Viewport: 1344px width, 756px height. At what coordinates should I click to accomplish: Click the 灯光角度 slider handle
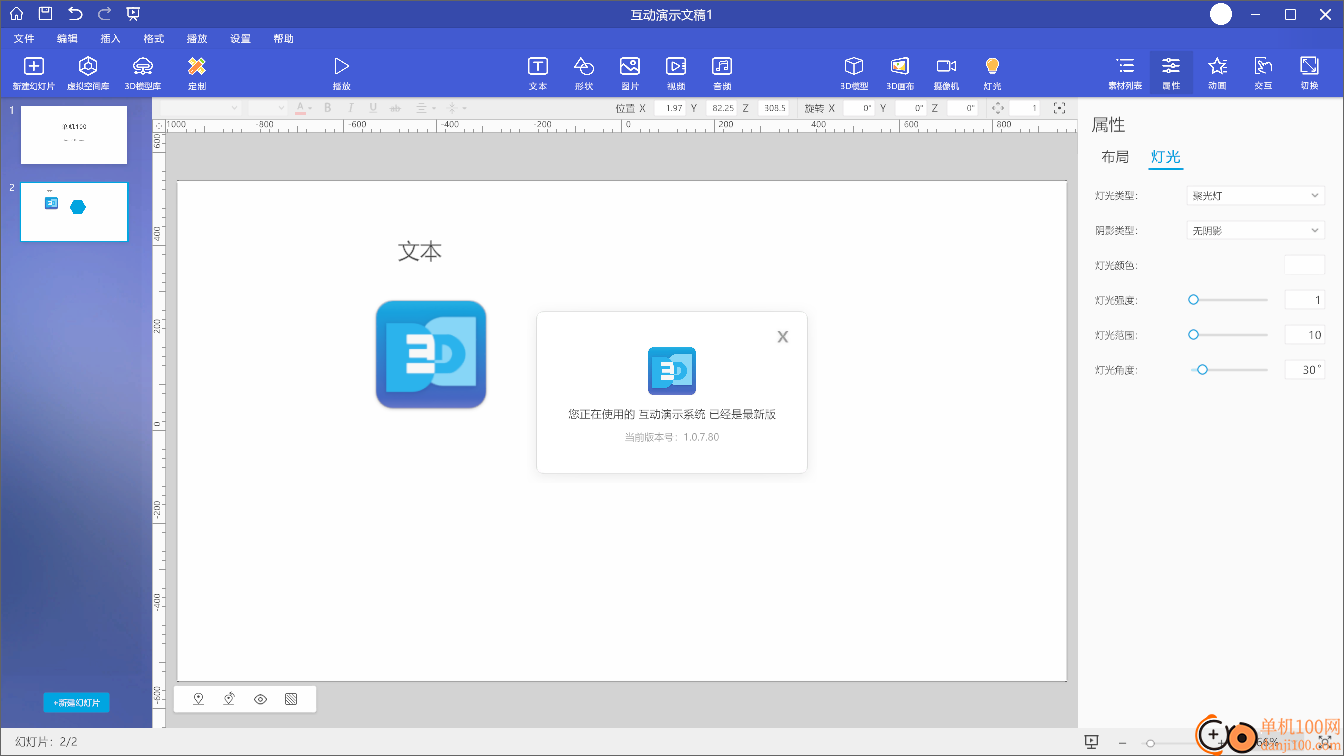point(1203,370)
